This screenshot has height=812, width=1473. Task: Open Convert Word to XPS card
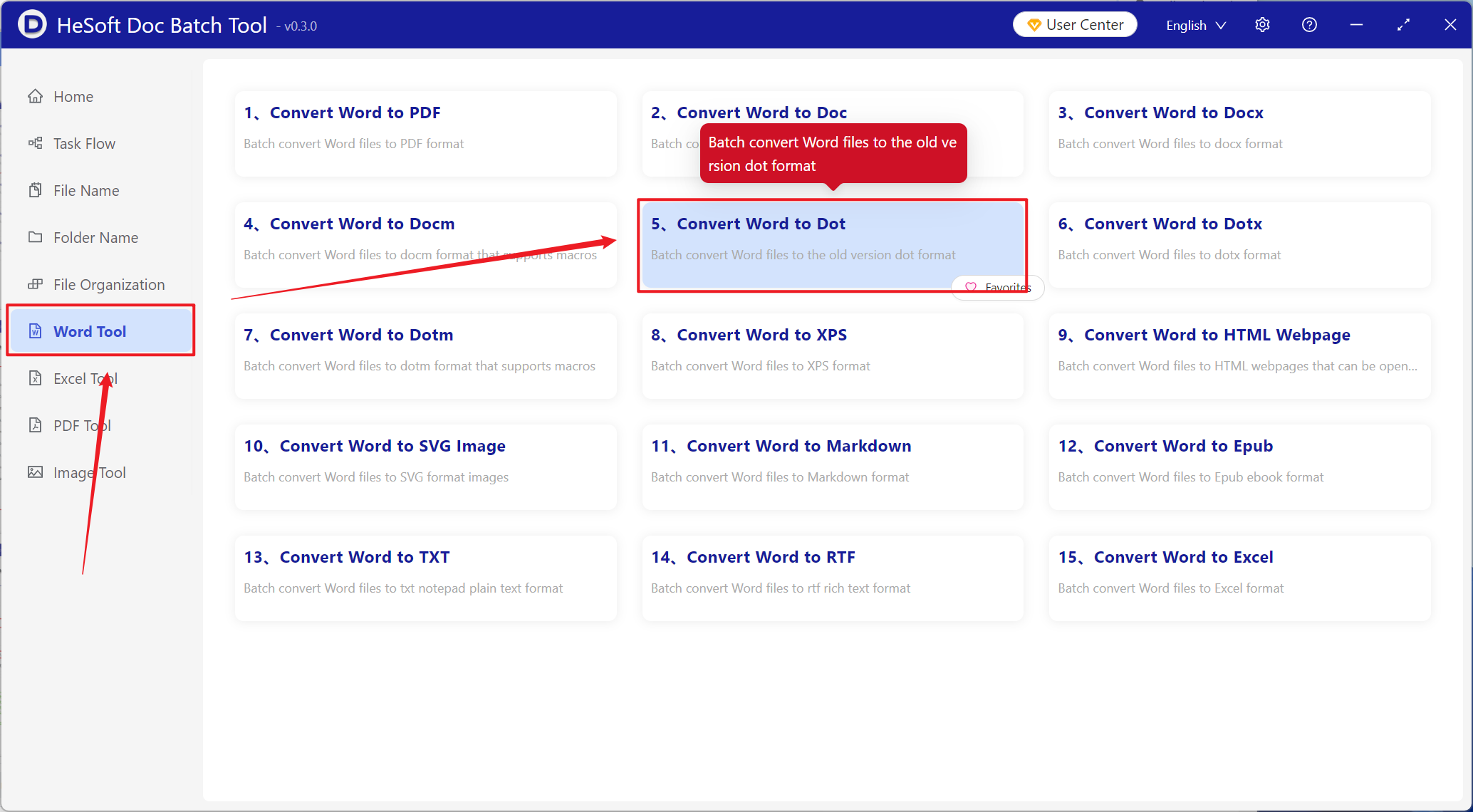tap(833, 356)
